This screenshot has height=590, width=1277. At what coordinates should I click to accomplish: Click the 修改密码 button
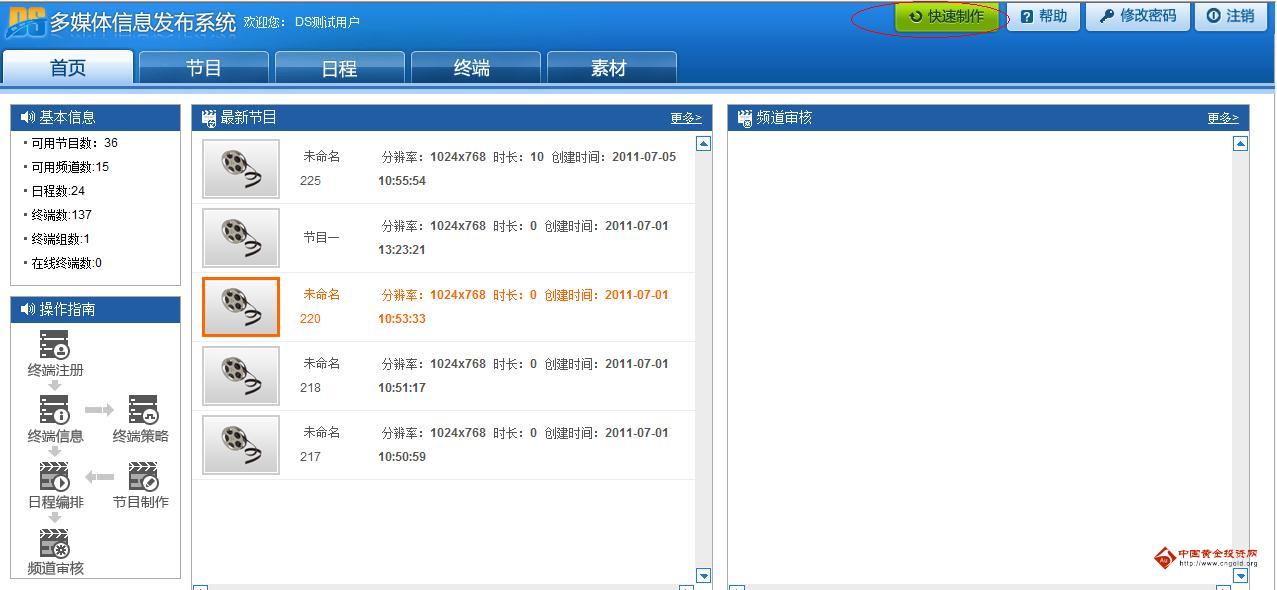click(x=1137, y=17)
